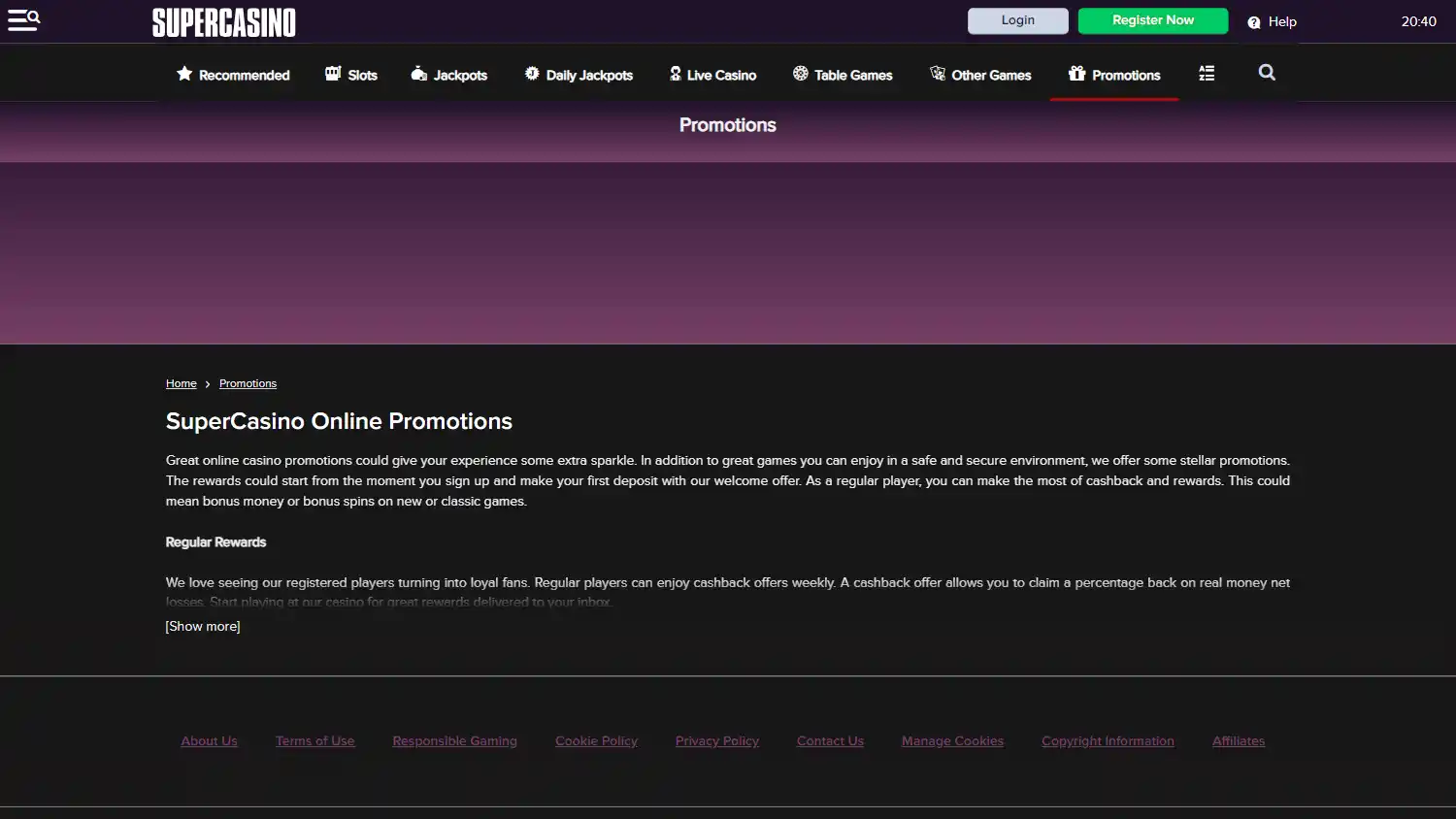The height and width of the screenshot is (819, 1456).
Task: Click the Regular Rewards subheading
Action: tap(215, 542)
